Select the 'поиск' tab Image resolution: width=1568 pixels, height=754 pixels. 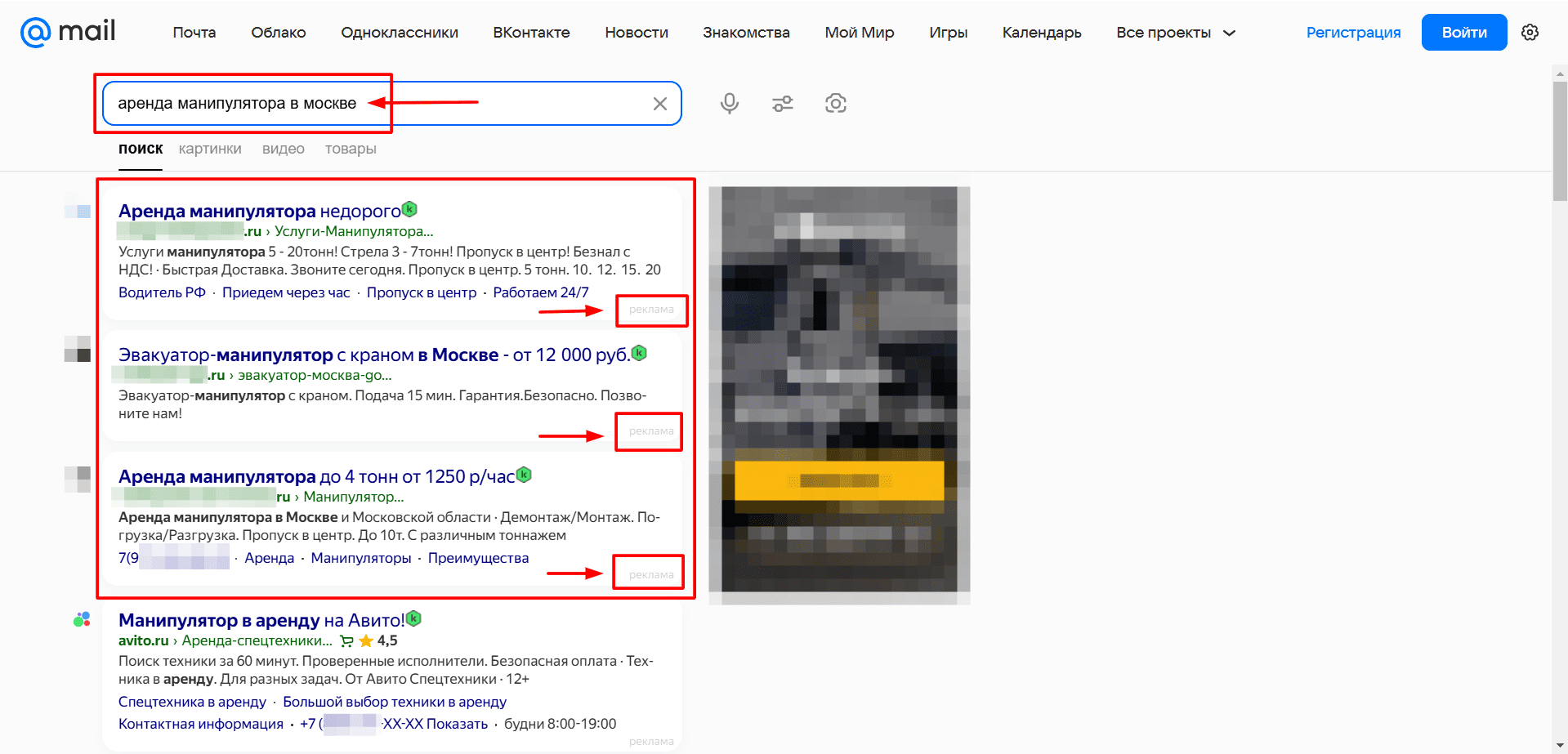click(141, 149)
